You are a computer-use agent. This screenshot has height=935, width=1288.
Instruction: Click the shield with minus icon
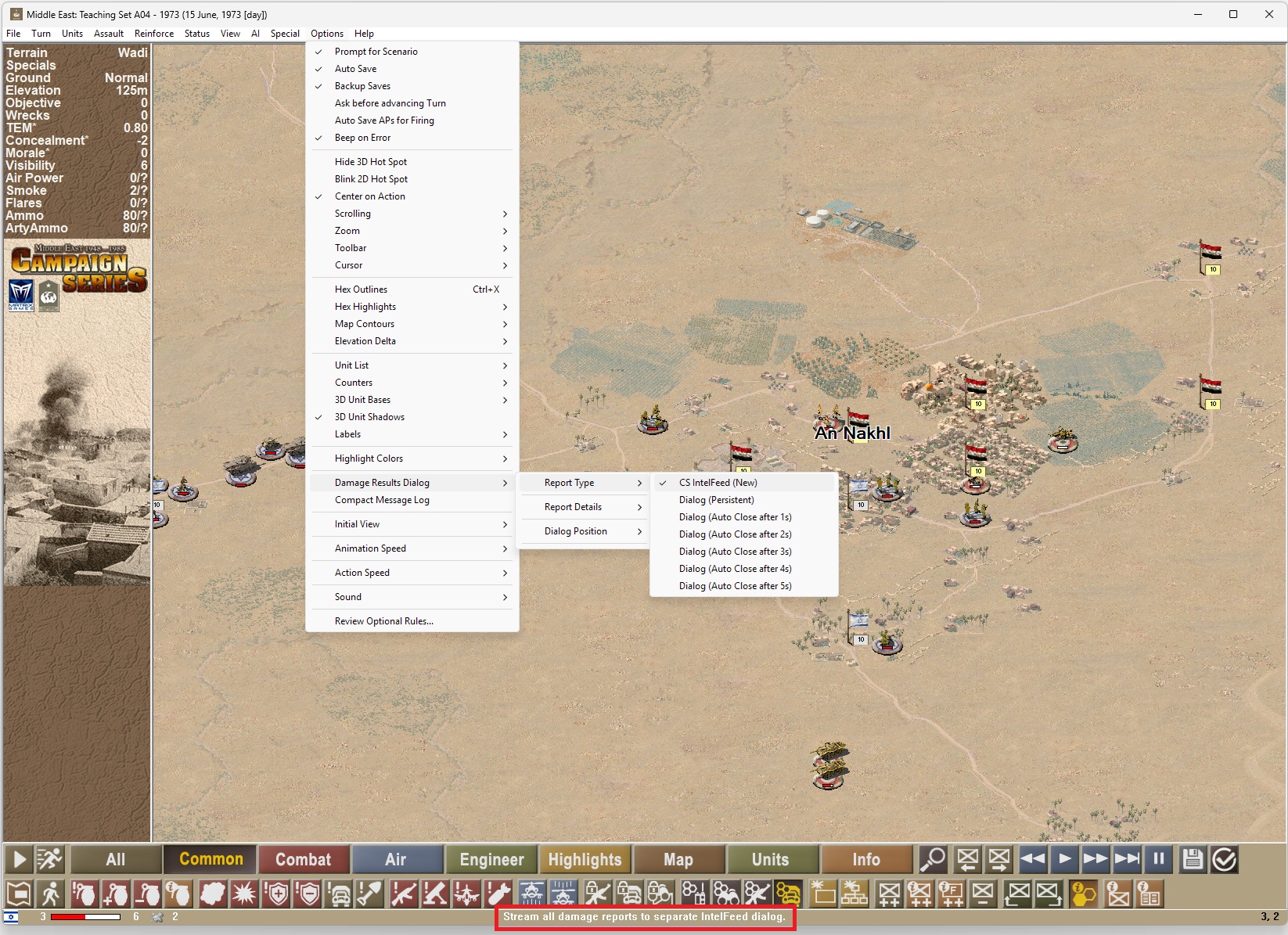click(x=308, y=893)
